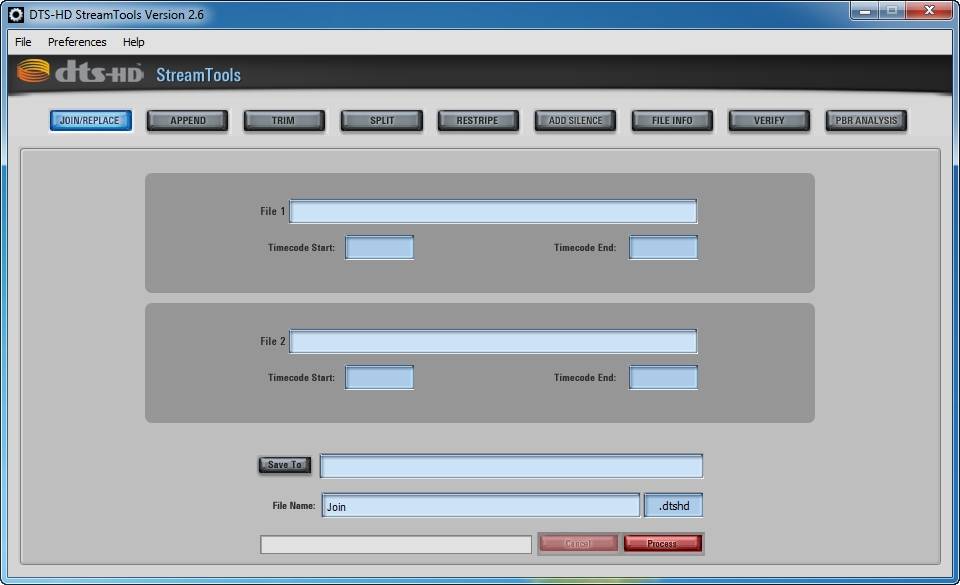
Task: Open the Help menu
Action: click(133, 42)
